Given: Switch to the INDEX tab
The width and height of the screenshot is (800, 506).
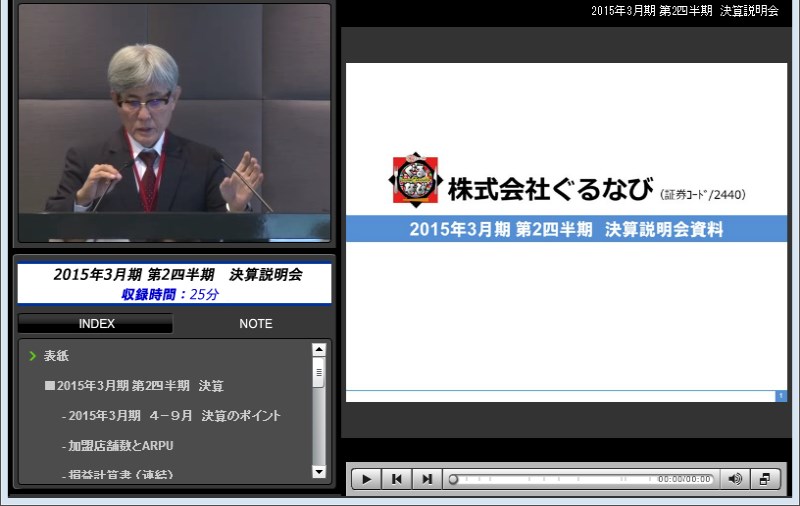Looking at the screenshot, I should coord(96,323).
